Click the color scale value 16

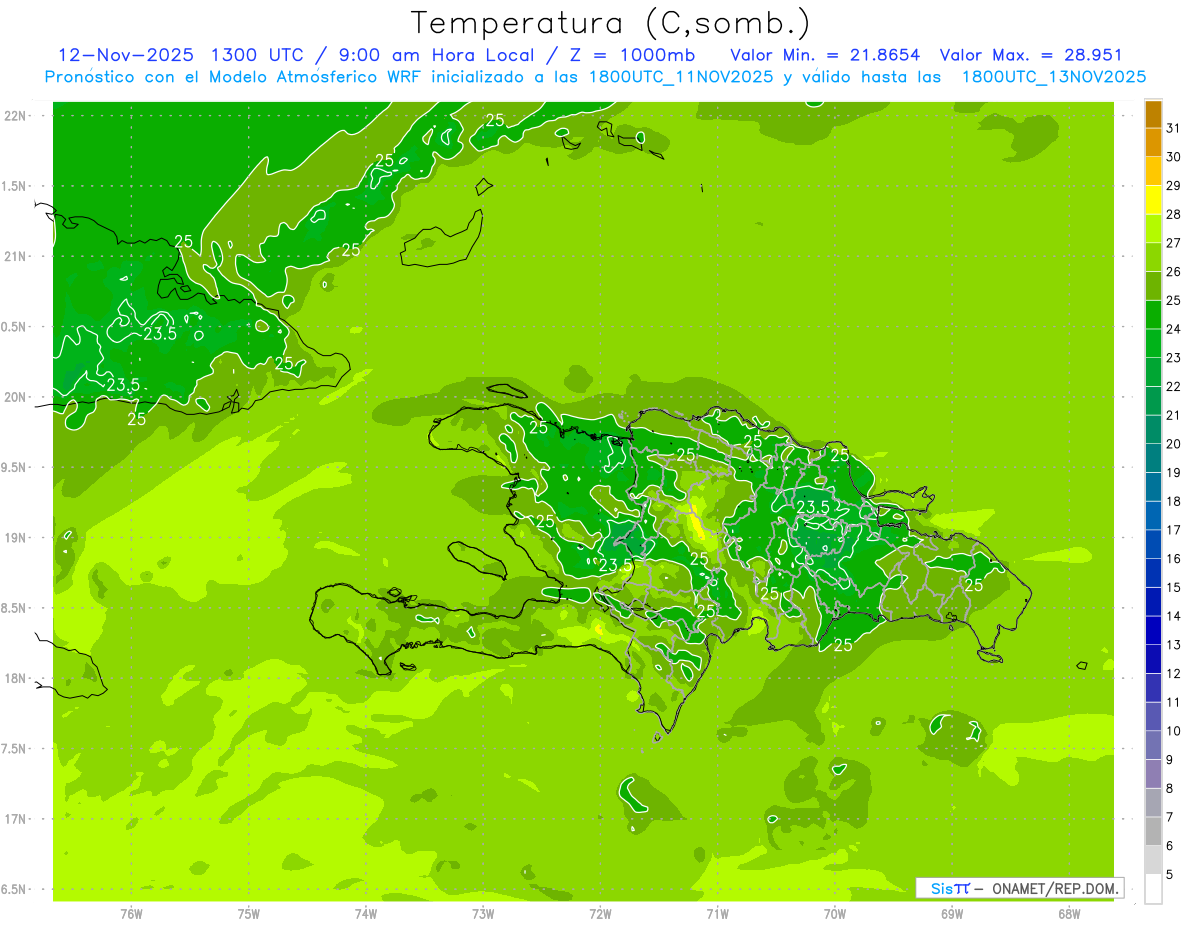tap(1174, 558)
